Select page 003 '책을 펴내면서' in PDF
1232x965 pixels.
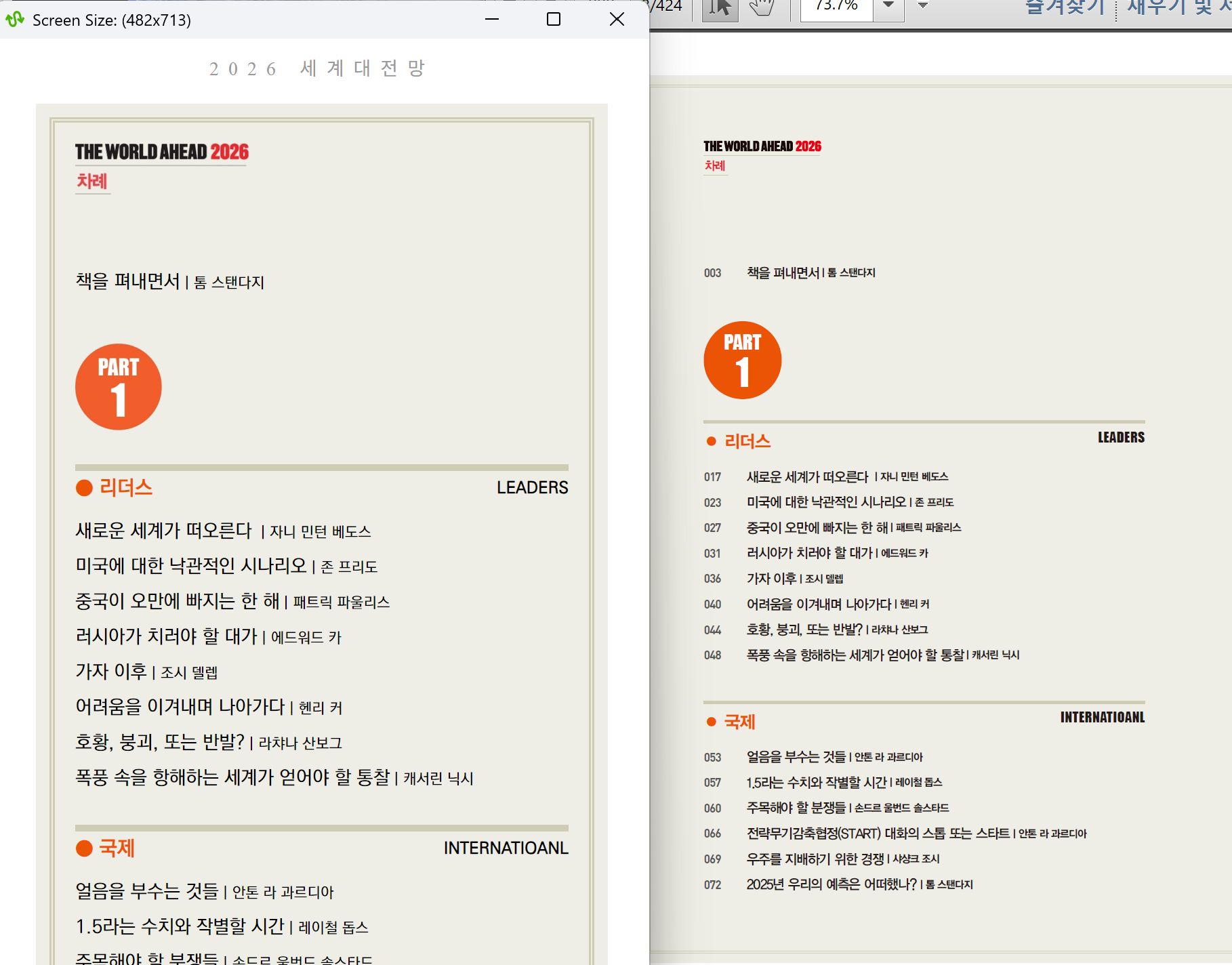789,272
